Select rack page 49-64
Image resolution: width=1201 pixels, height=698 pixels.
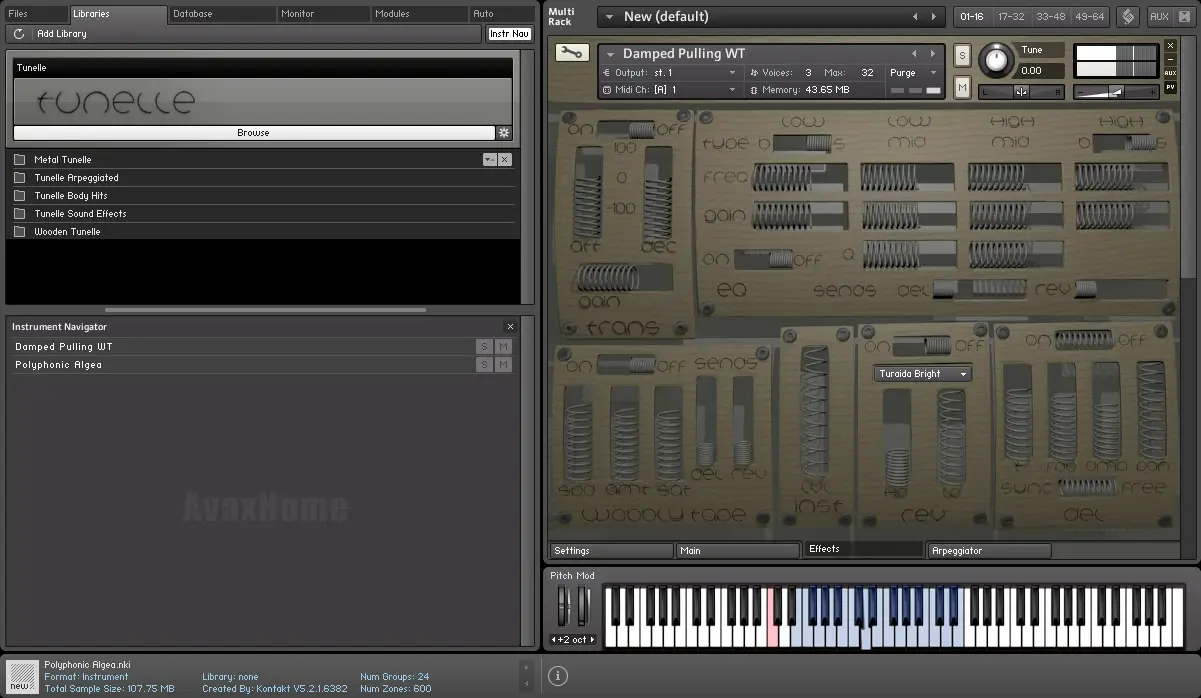click(x=1088, y=17)
